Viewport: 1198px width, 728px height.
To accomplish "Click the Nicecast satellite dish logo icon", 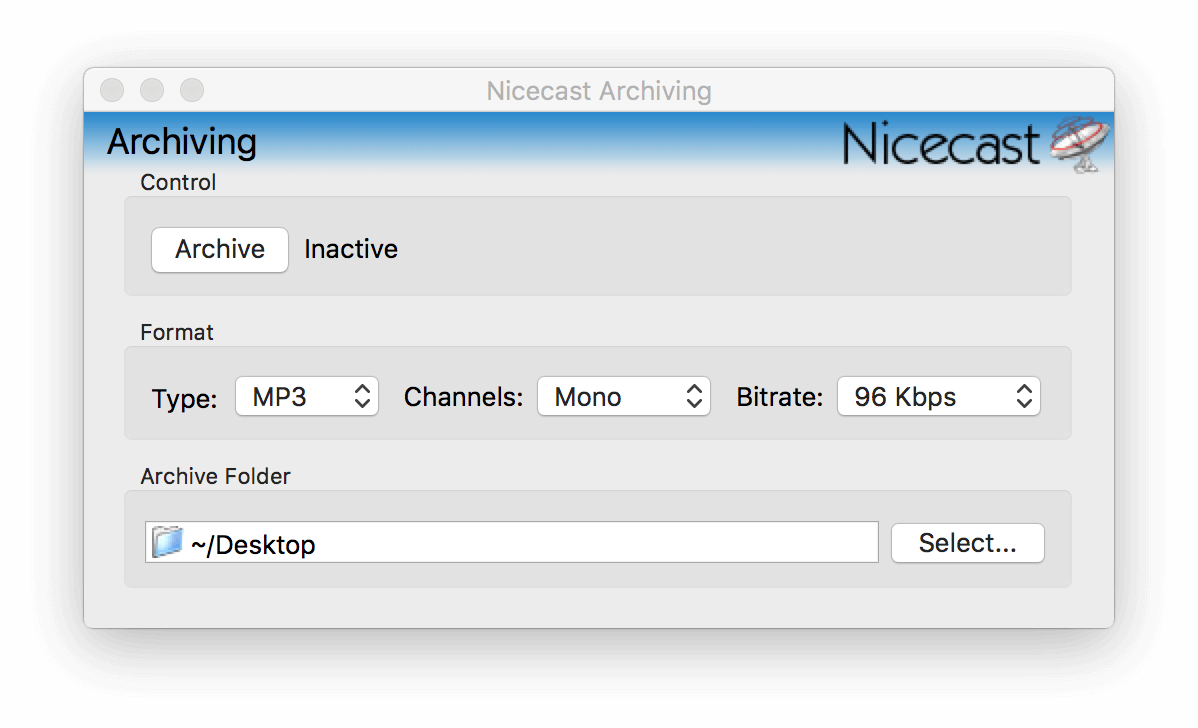I will point(1080,144).
